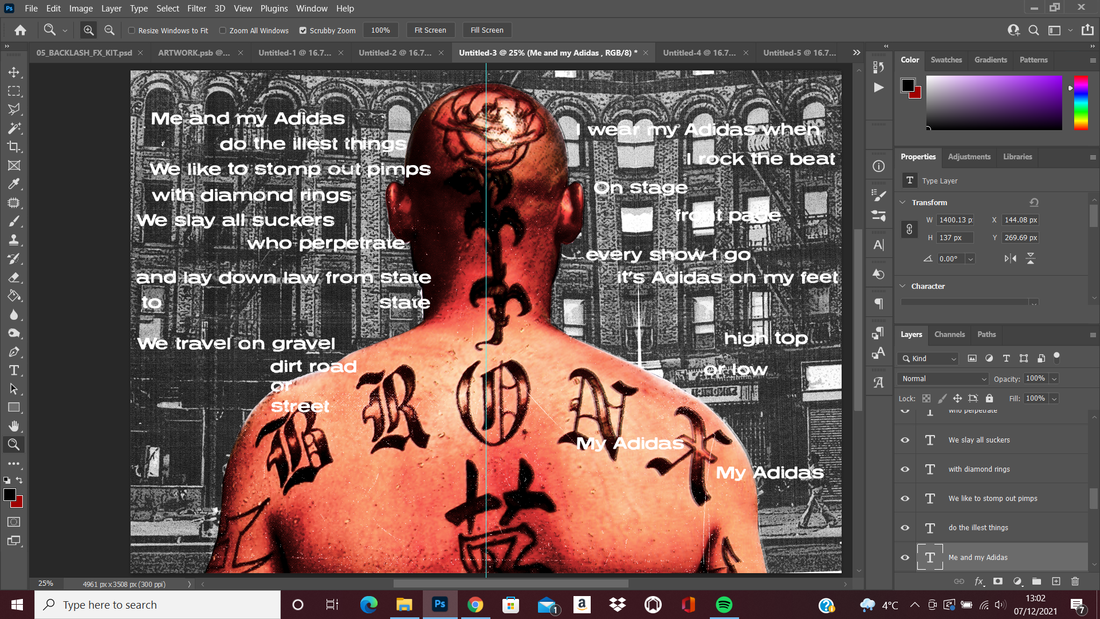Select the Eraser tool
1100x619 pixels.
point(14,277)
